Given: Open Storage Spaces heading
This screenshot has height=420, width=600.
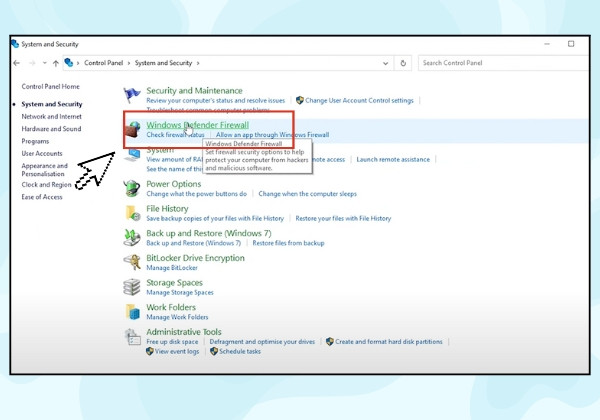Looking at the screenshot, I should [174, 283].
